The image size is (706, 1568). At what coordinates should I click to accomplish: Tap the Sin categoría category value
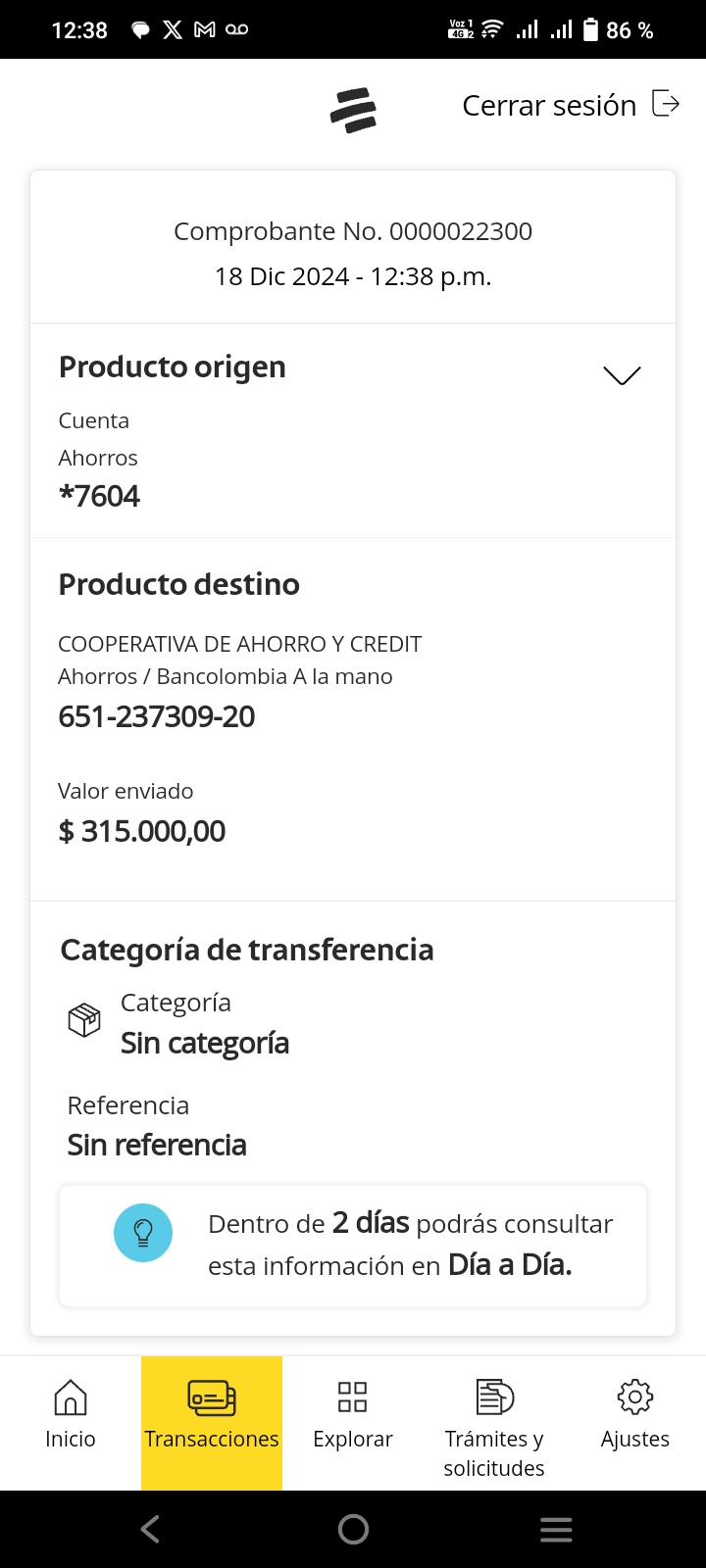205,1044
